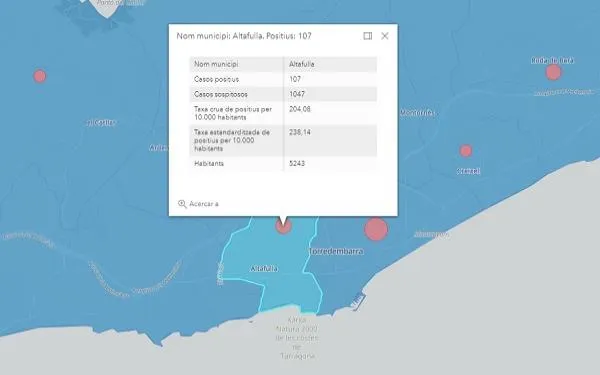This screenshot has height=375, width=600.
Task: Click the Nom municipi table row label
Action: 216,64
